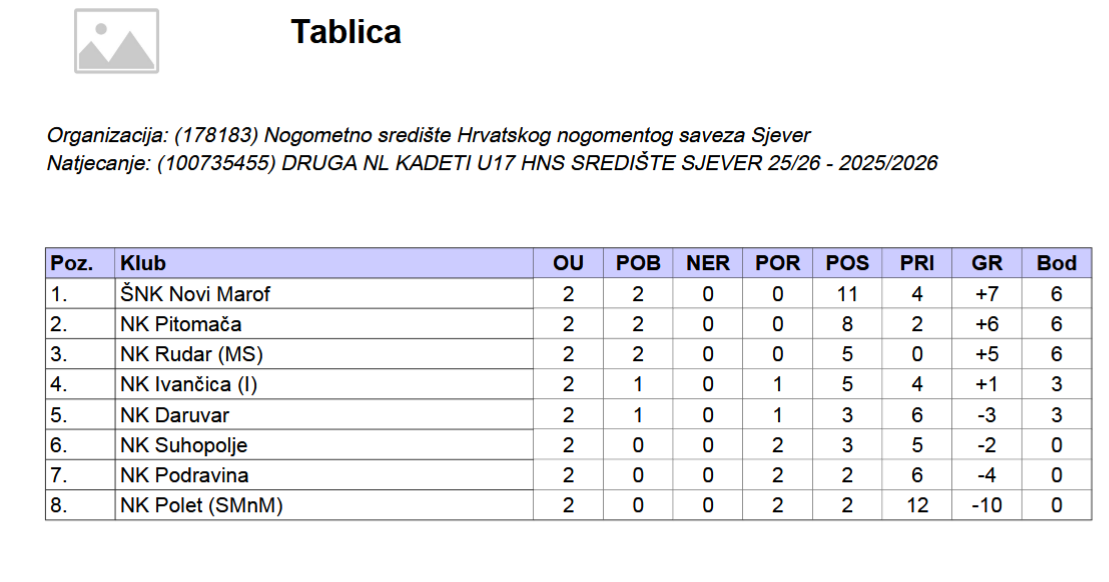
Task: Click the GR column header
Action: [987, 263]
